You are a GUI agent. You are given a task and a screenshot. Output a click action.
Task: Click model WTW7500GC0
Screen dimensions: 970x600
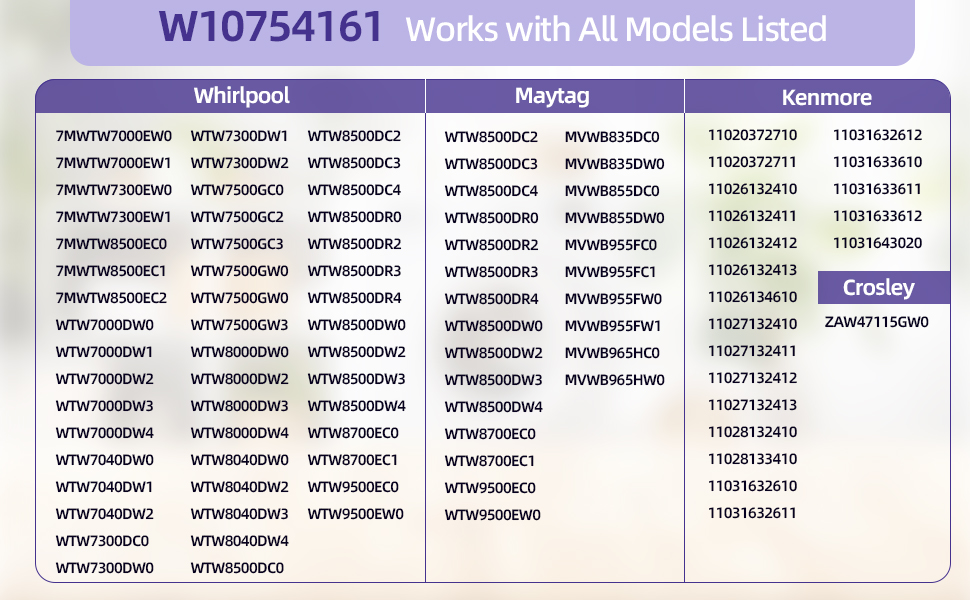(x=237, y=190)
